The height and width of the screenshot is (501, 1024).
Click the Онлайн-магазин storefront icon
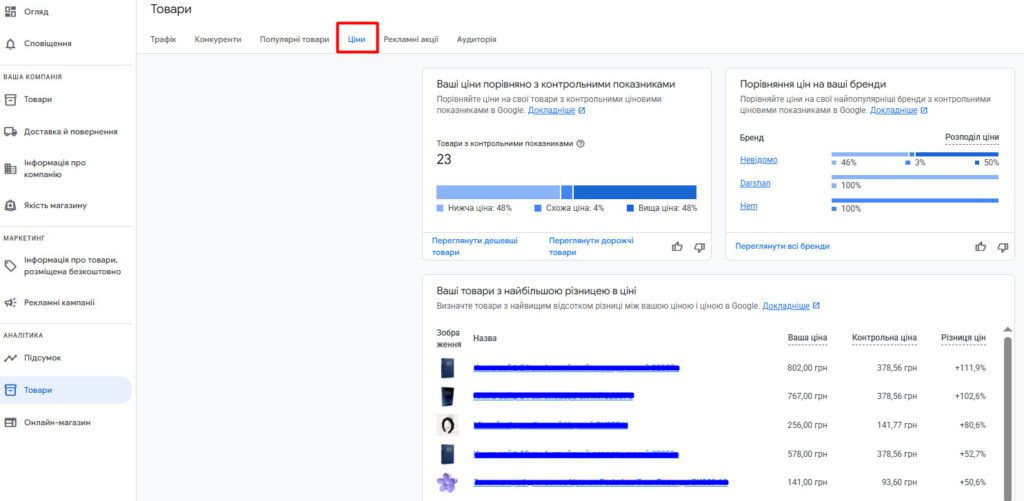tap(10, 423)
